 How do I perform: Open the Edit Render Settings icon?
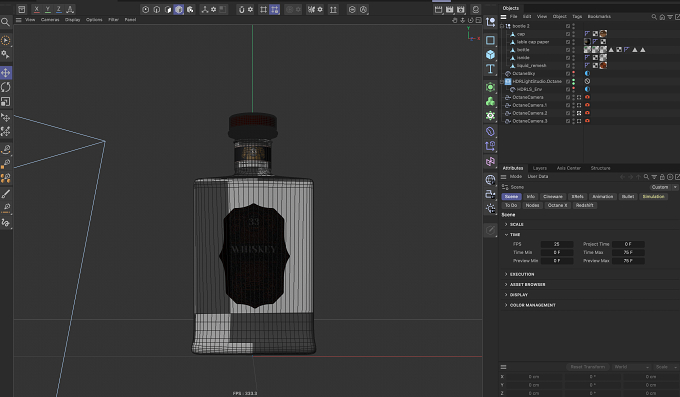point(461,9)
